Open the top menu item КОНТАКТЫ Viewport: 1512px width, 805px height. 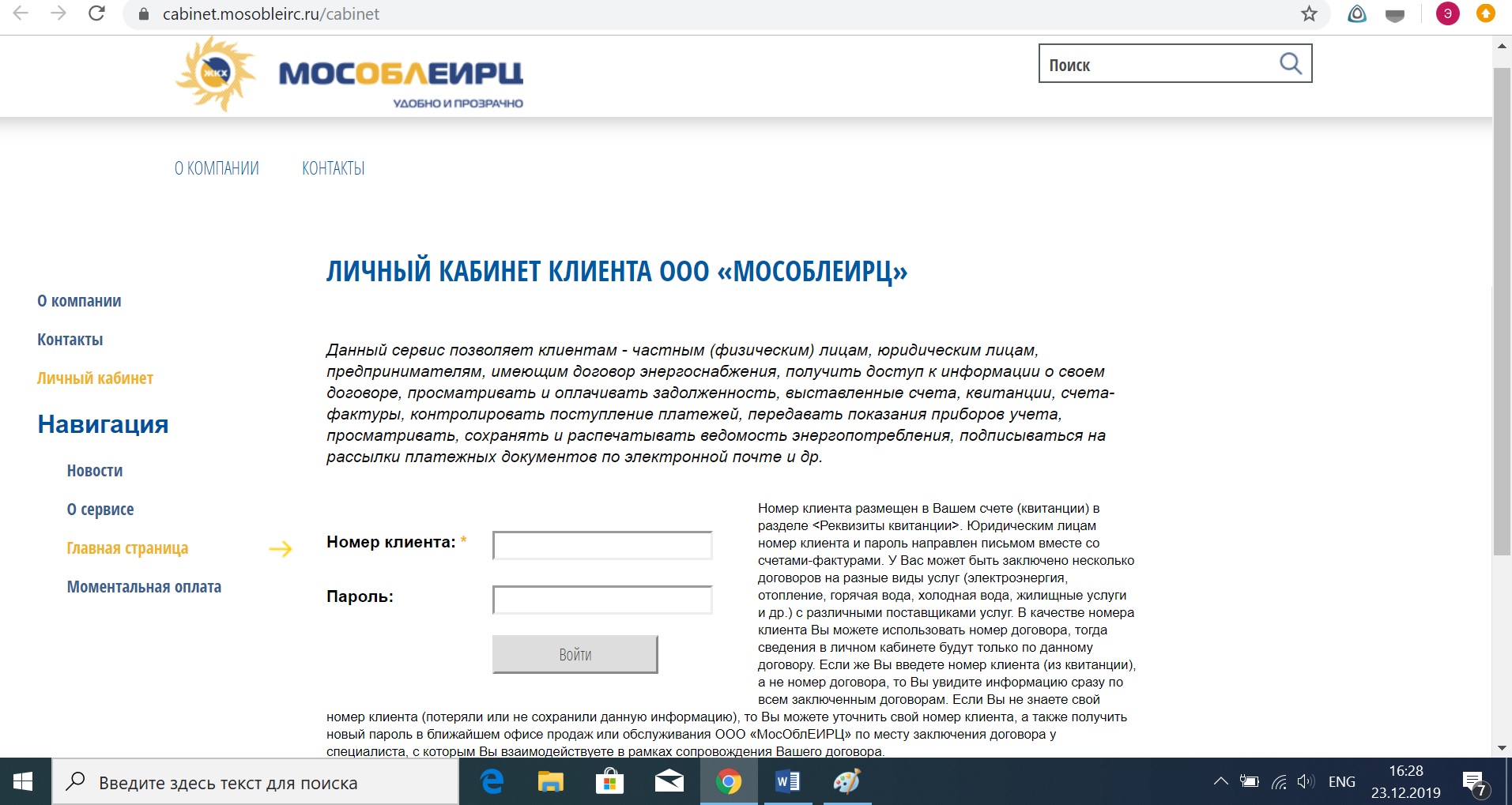[x=333, y=168]
